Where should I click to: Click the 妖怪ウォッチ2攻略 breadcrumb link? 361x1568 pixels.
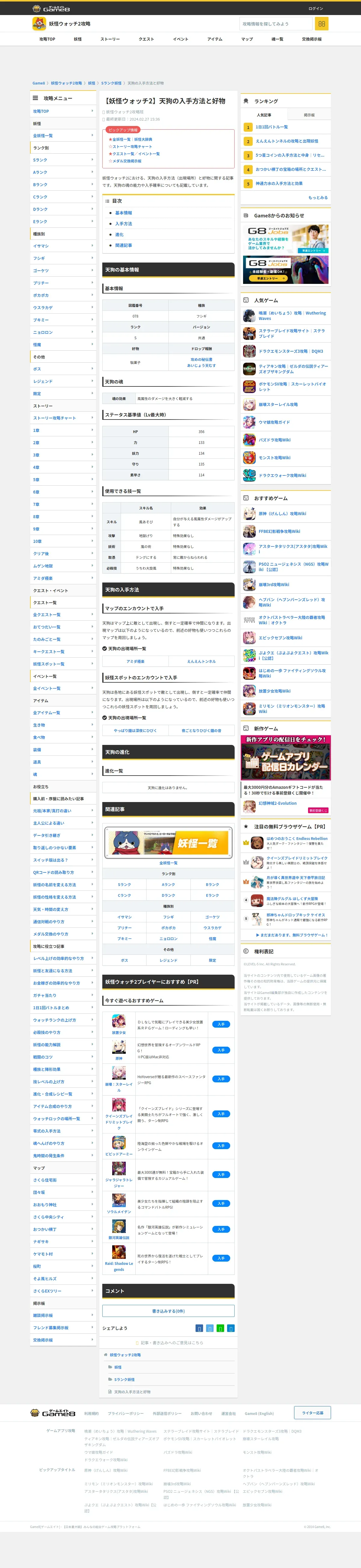coord(66,83)
